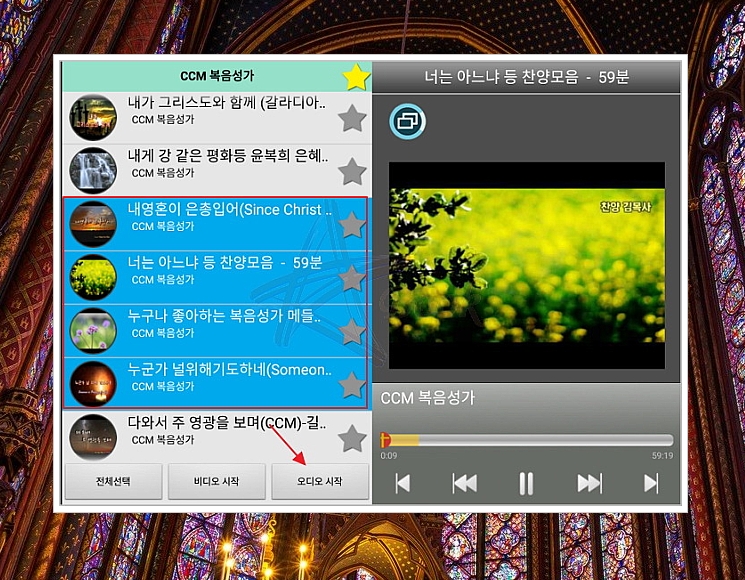Open sunset thumbnail of 내영혼이 은총입어

[93, 224]
